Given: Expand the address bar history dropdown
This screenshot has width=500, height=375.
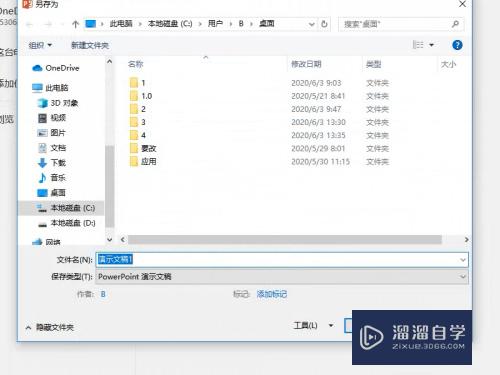Looking at the screenshot, I should [311, 24].
